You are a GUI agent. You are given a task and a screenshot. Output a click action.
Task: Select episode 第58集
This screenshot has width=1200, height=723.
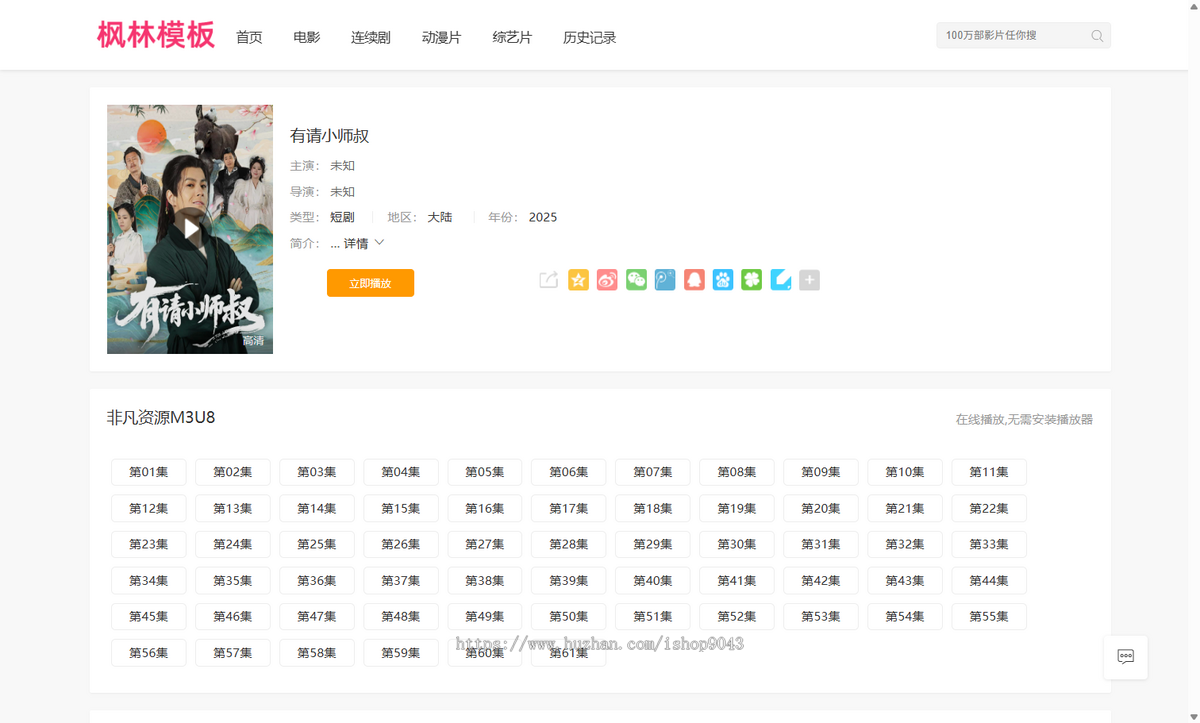click(x=317, y=652)
